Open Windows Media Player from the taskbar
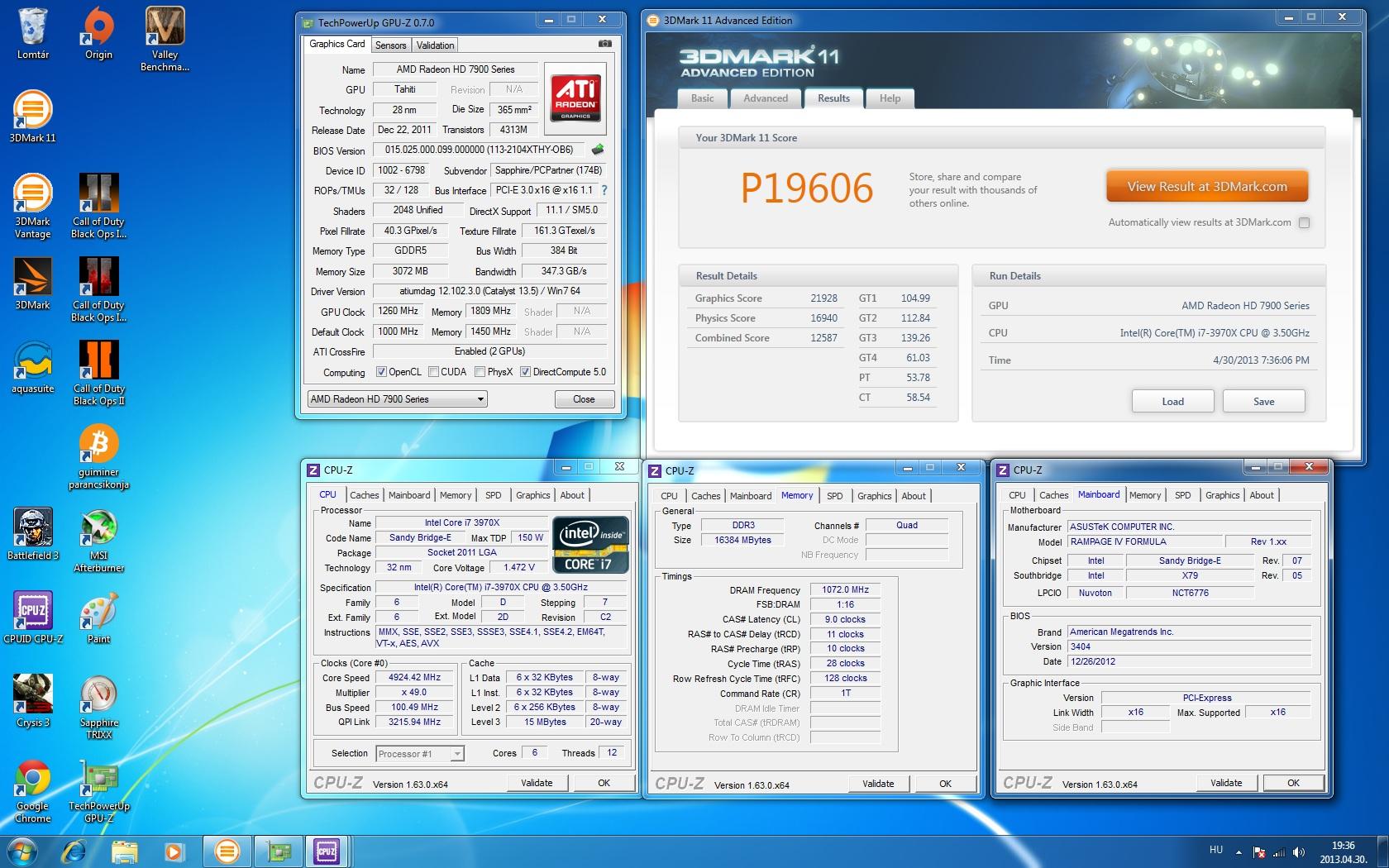The height and width of the screenshot is (868, 1389). click(174, 851)
